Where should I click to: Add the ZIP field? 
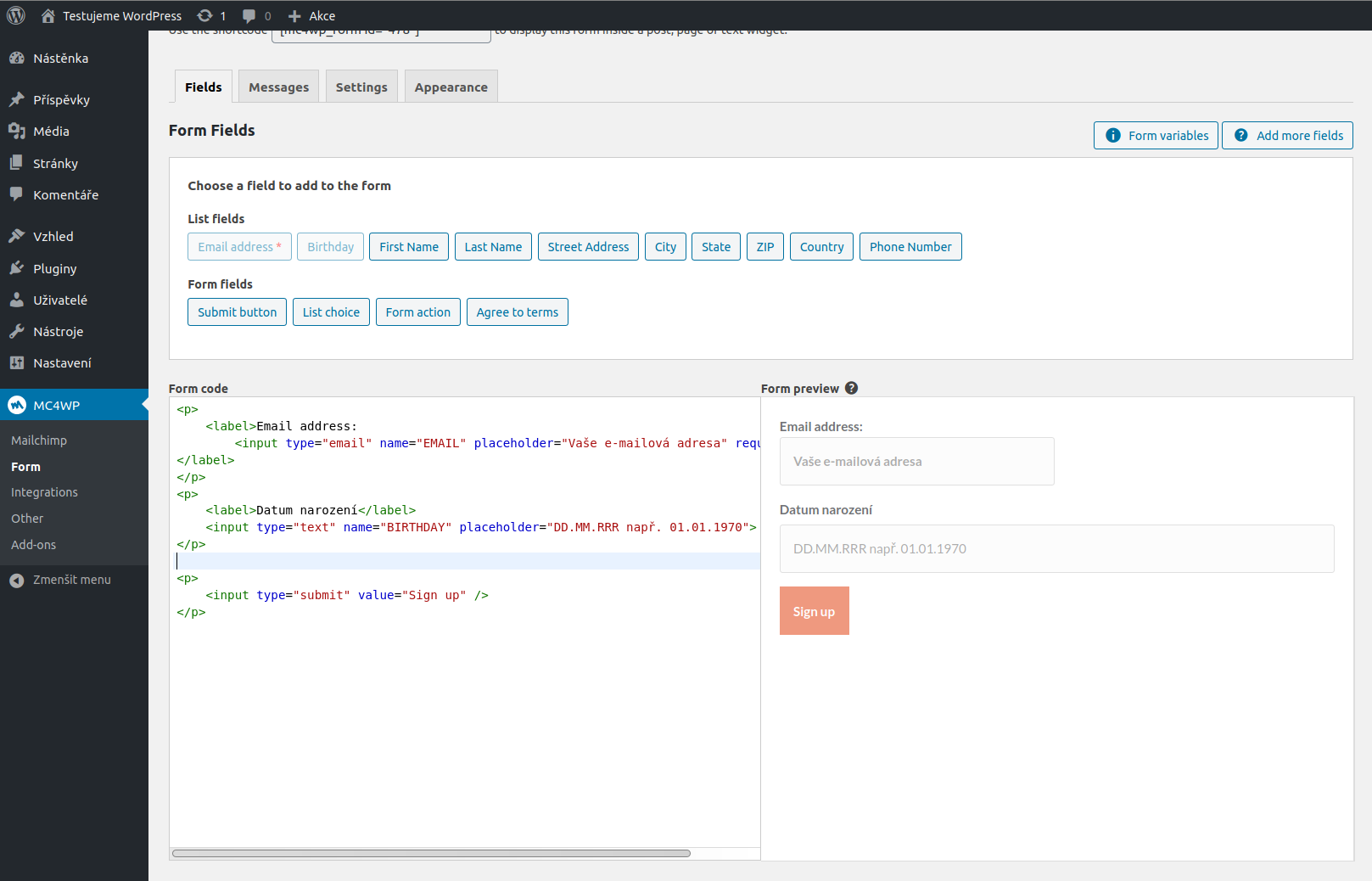765,247
